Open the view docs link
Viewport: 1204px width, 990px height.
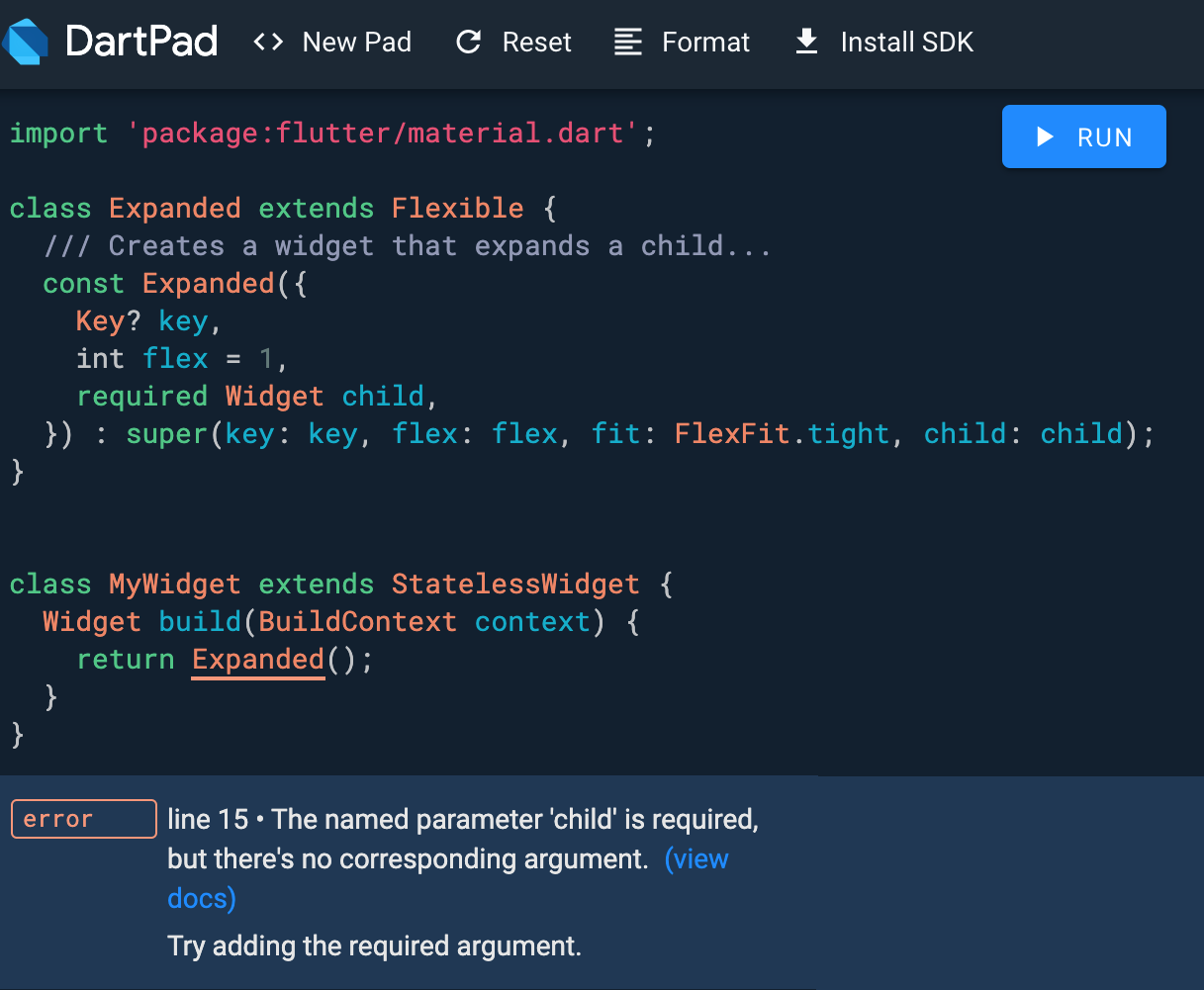click(x=696, y=859)
